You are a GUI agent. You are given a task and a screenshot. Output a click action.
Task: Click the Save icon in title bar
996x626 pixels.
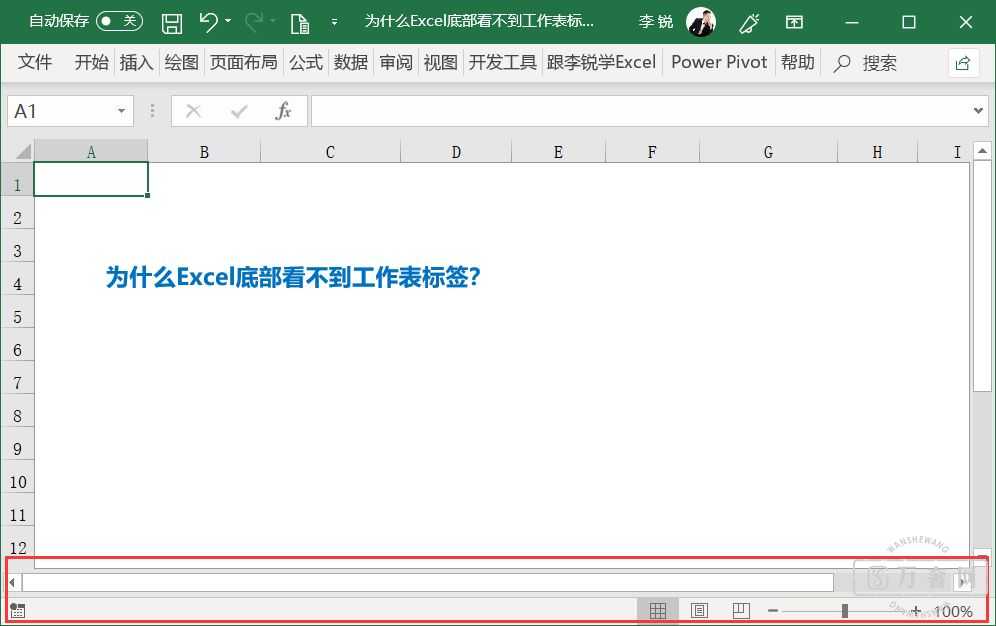point(172,22)
